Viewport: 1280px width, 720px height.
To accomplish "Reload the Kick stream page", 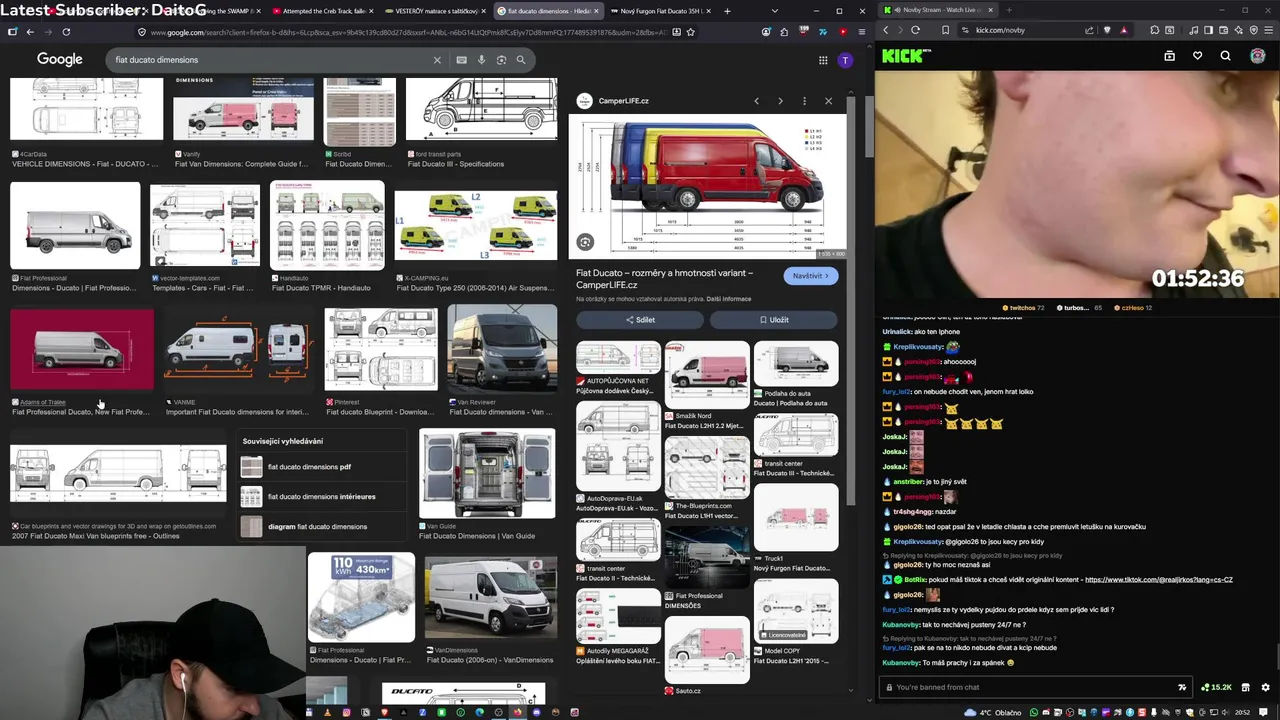I will click(x=915, y=30).
